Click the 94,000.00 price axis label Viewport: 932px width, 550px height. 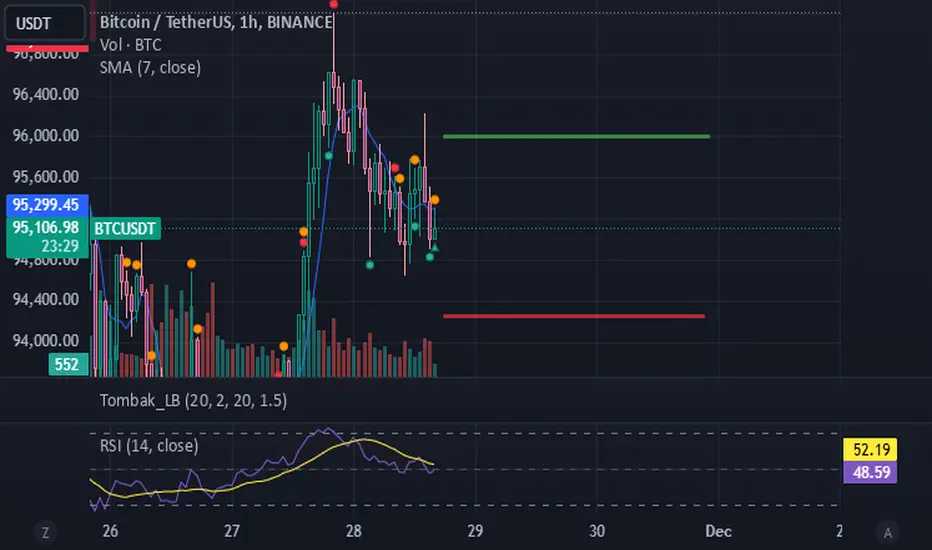[x=46, y=341]
